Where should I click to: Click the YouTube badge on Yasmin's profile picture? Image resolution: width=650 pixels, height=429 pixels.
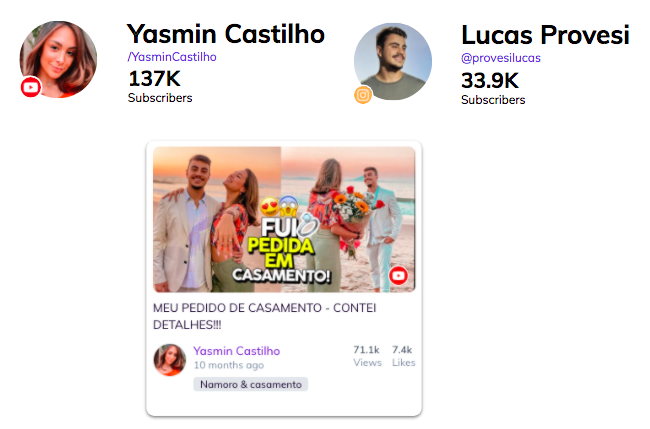click(x=31, y=87)
